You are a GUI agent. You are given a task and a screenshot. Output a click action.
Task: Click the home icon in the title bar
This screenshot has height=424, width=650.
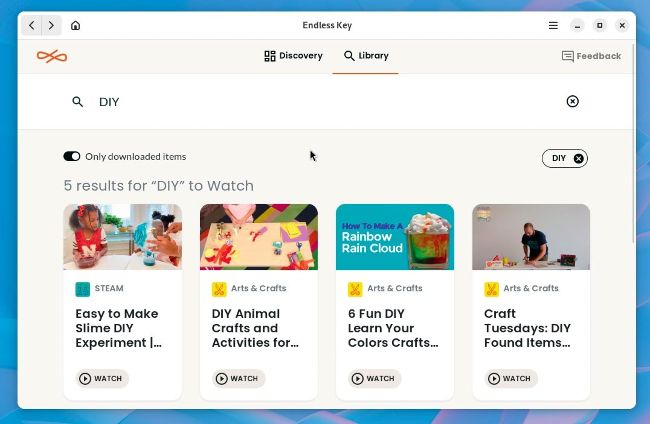tap(75, 25)
